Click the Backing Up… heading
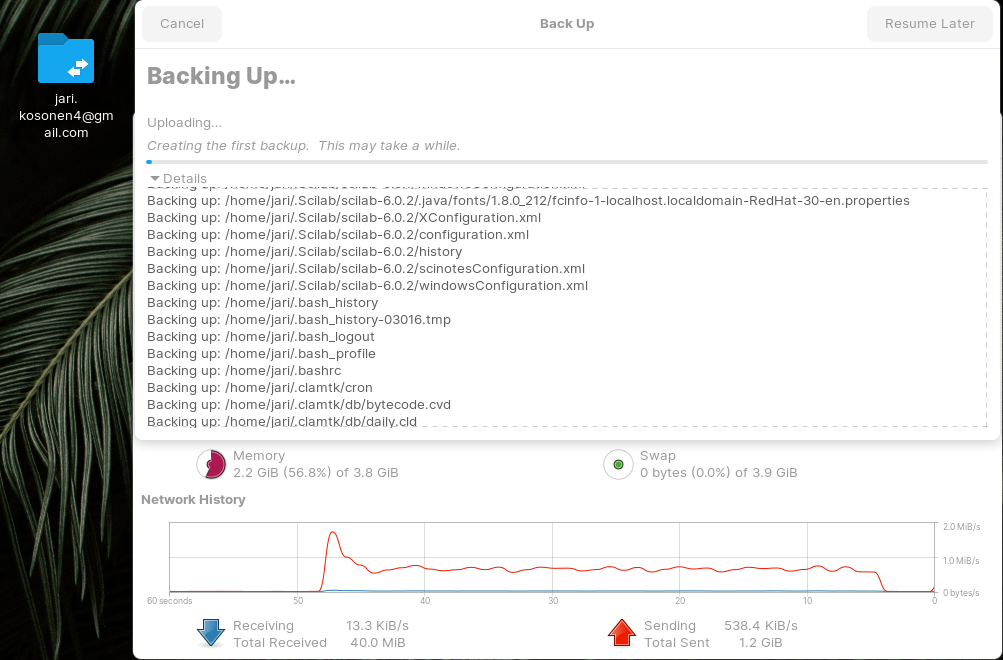Viewport: 1003px width, 660px height. 221,76
